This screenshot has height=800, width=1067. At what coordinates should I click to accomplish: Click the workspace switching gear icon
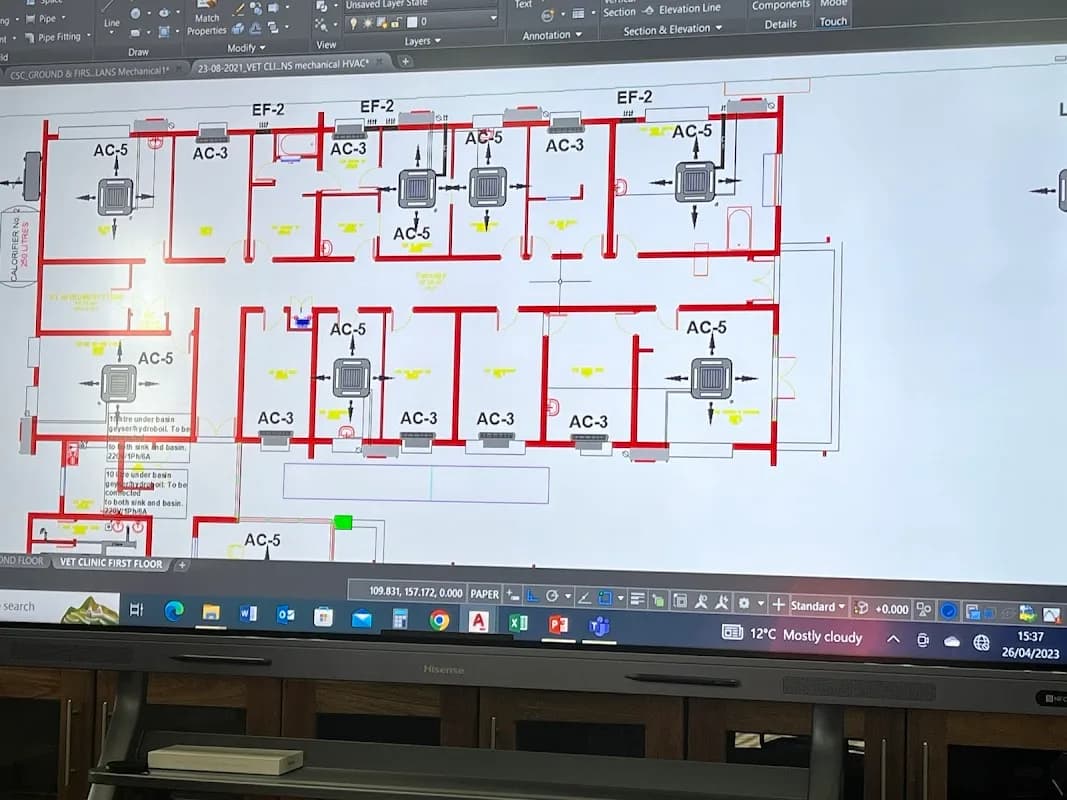click(x=744, y=603)
